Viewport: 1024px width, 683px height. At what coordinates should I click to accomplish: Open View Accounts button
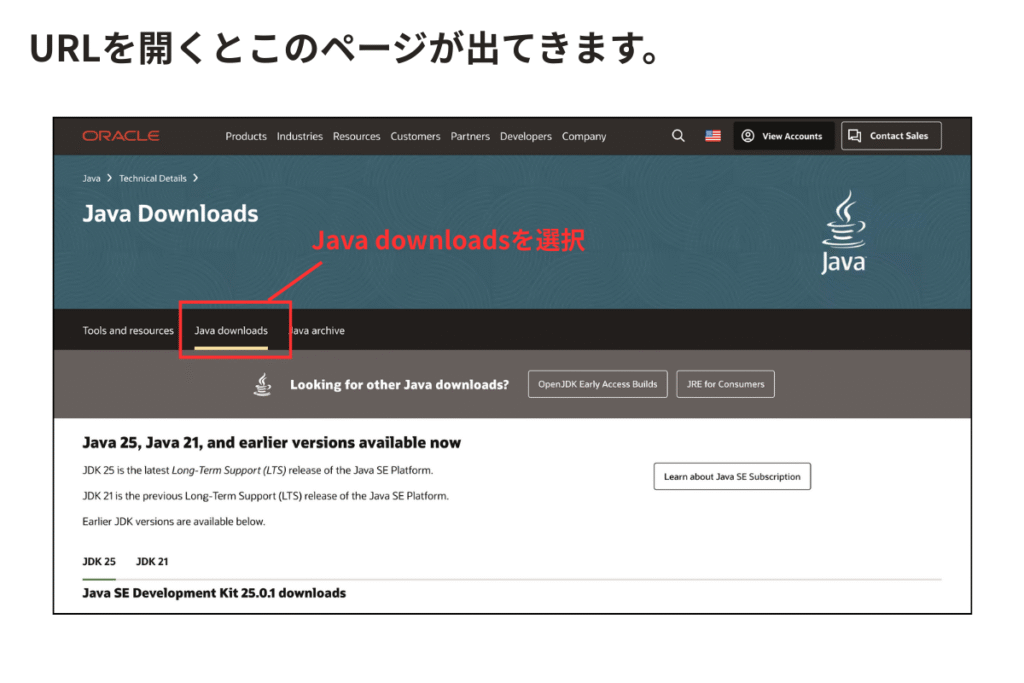(783, 136)
